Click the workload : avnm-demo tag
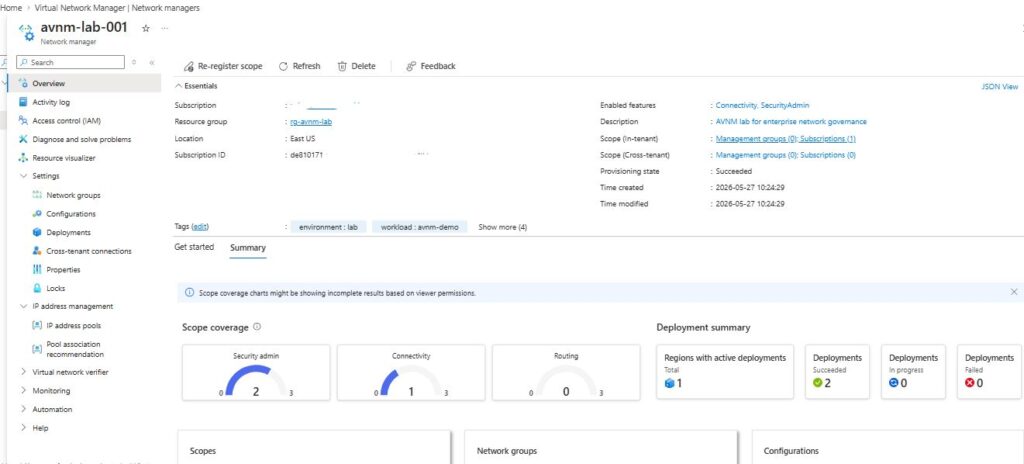This screenshot has height=464, width=1024. (420, 227)
